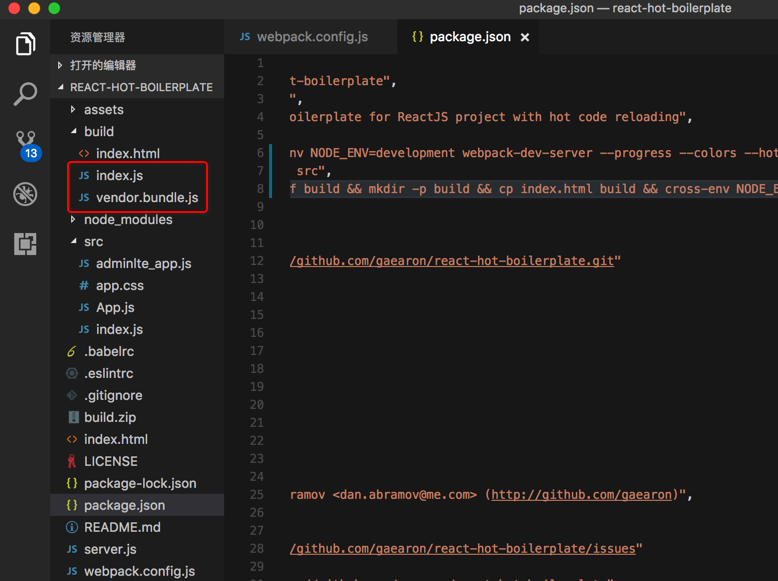
Task: Click JS icon on webpack.config.js tab
Action: [x=245, y=37]
